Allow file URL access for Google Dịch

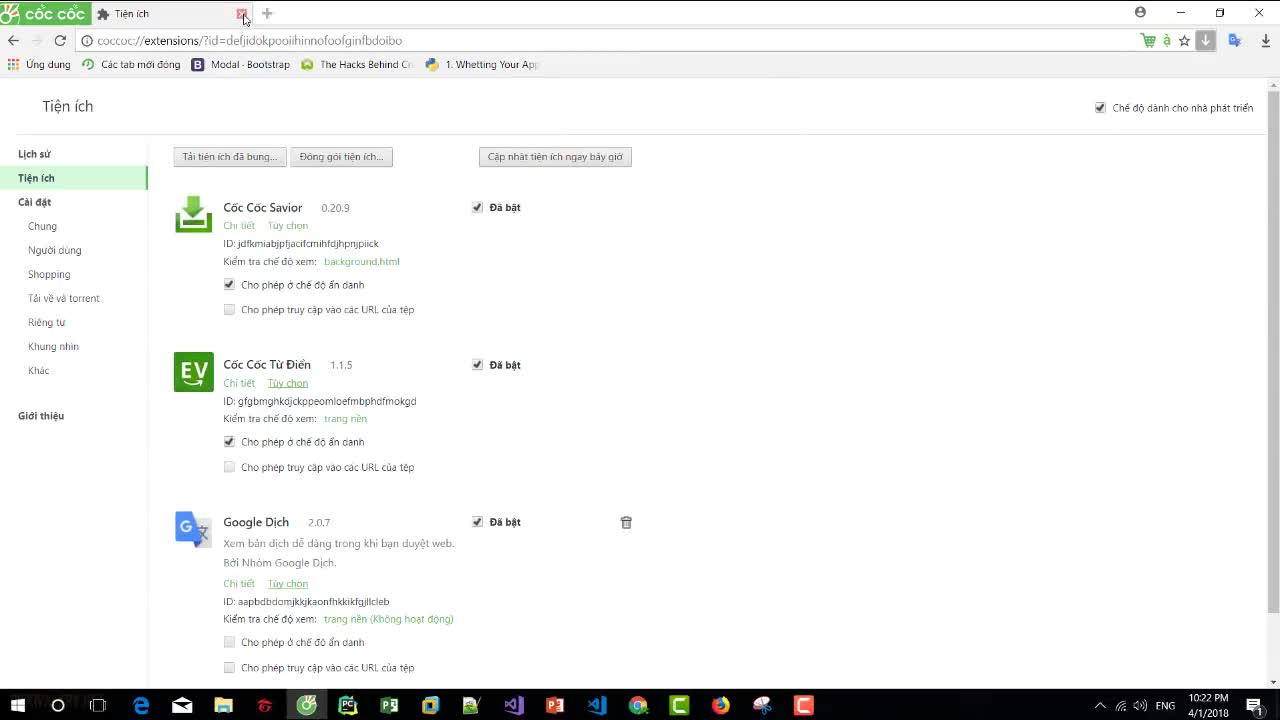point(229,668)
